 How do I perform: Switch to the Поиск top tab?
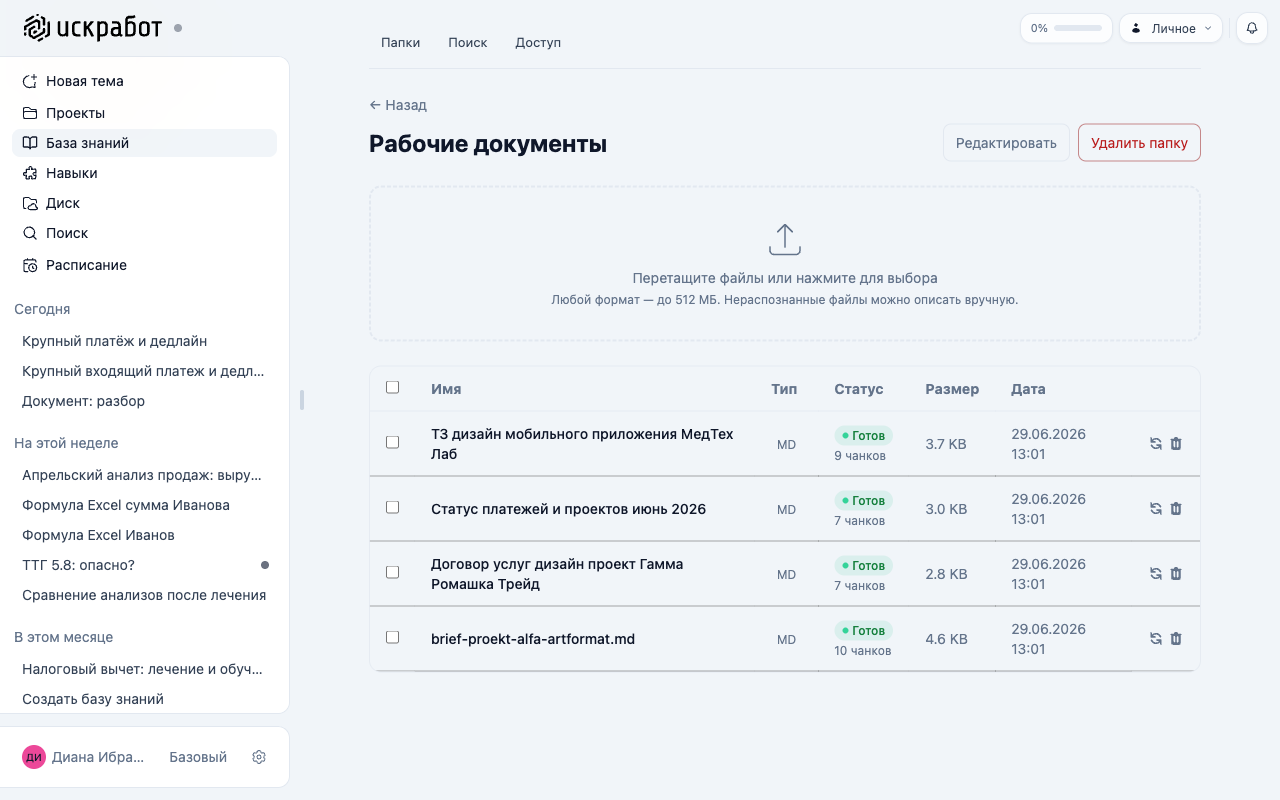[468, 43]
